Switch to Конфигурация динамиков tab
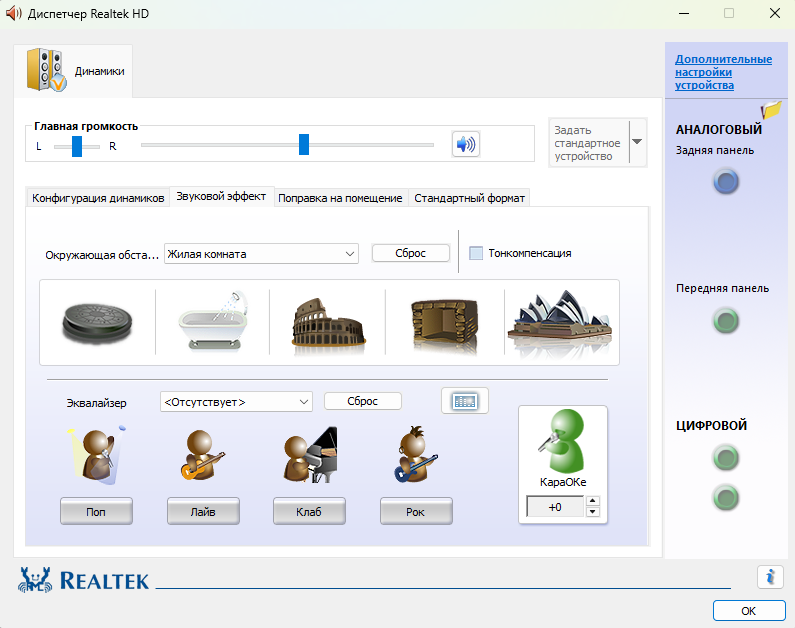The width and height of the screenshot is (795, 628). [98, 198]
